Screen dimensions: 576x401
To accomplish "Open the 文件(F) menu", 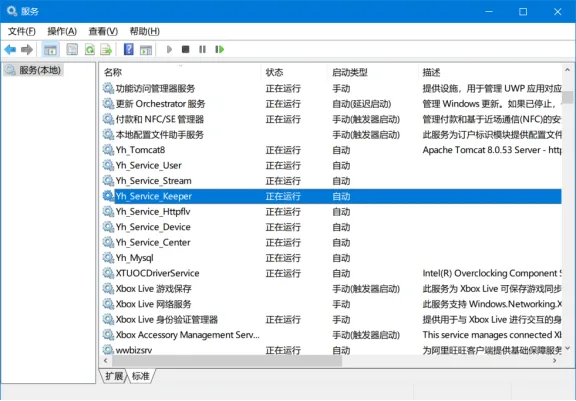I will [22, 32].
